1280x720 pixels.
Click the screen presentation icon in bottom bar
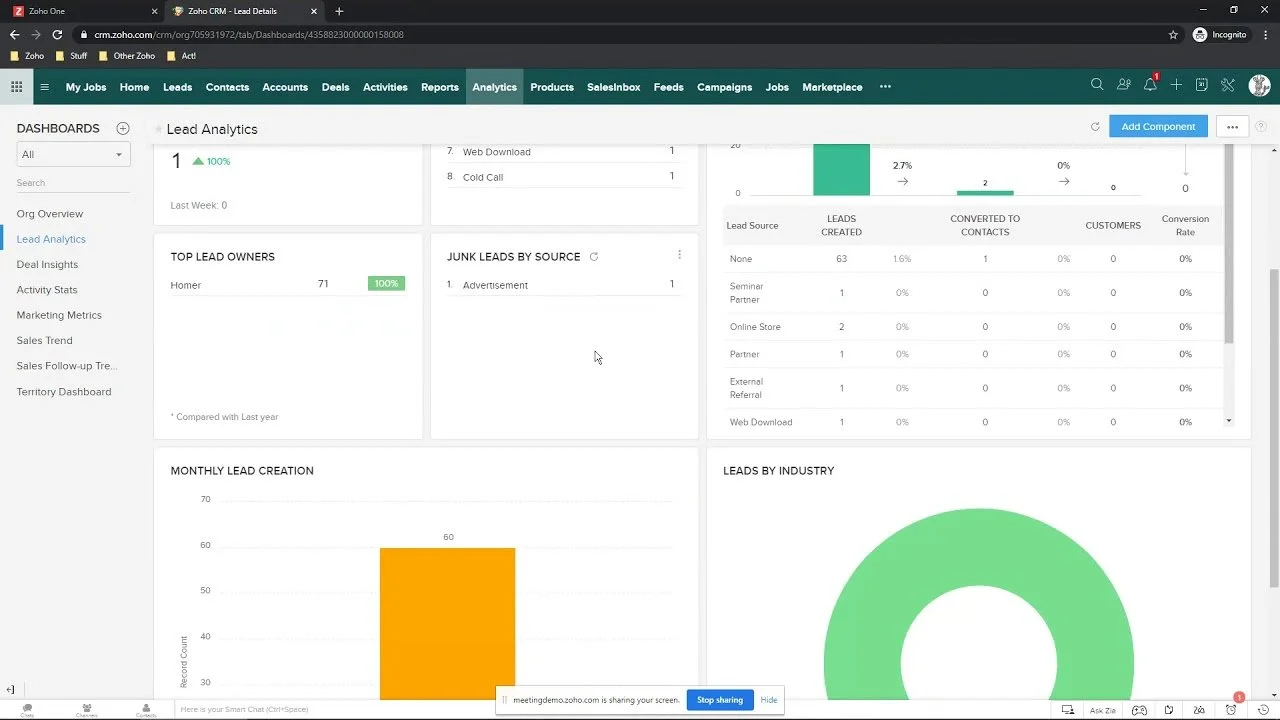click(x=1069, y=710)
